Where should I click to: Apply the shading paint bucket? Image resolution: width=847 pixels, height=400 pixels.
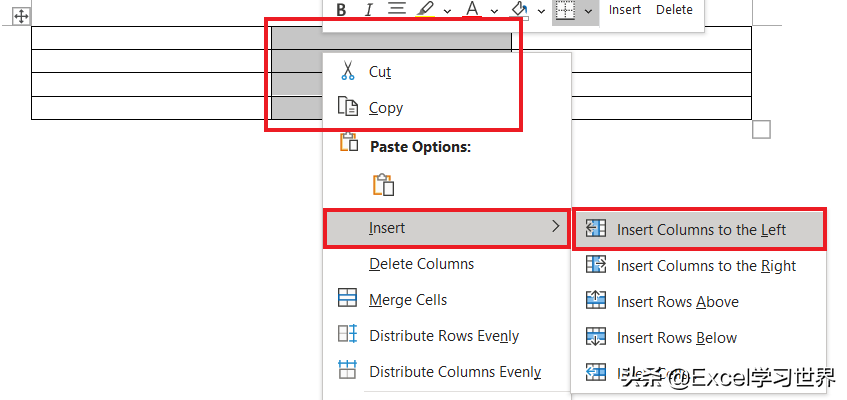(x=520, y=10)
